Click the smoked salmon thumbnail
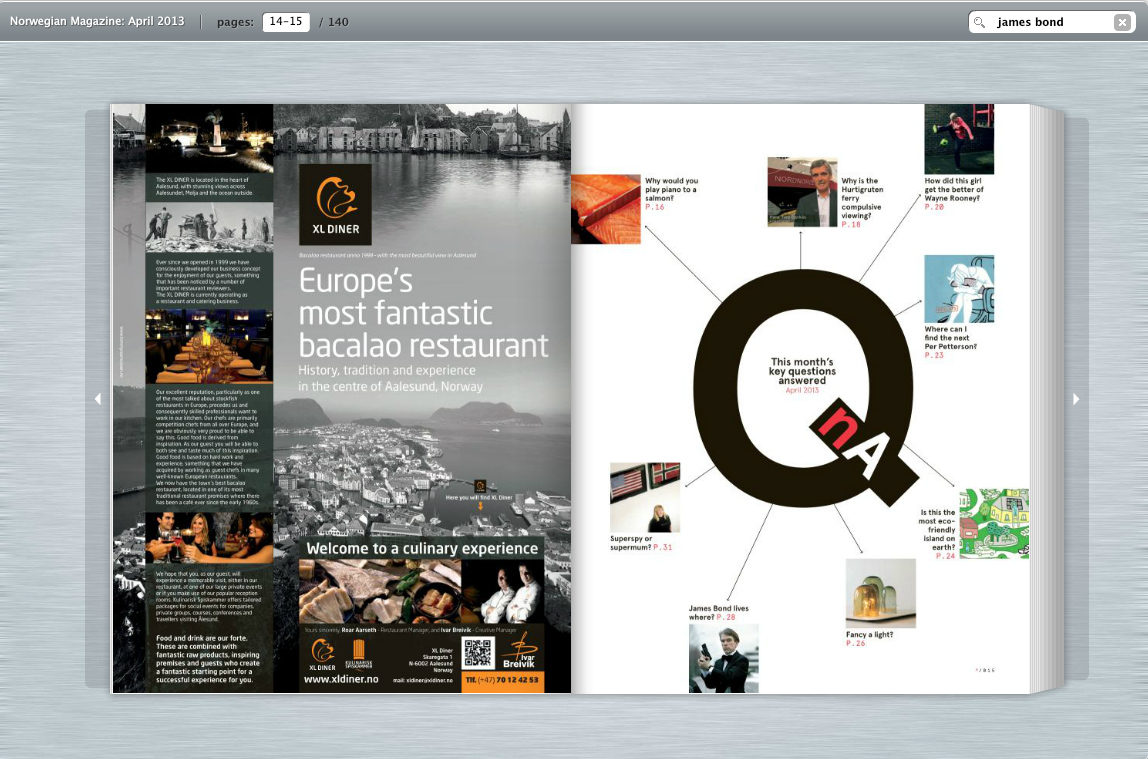Viewport: 1148px width, 759px height. (604, 208)
